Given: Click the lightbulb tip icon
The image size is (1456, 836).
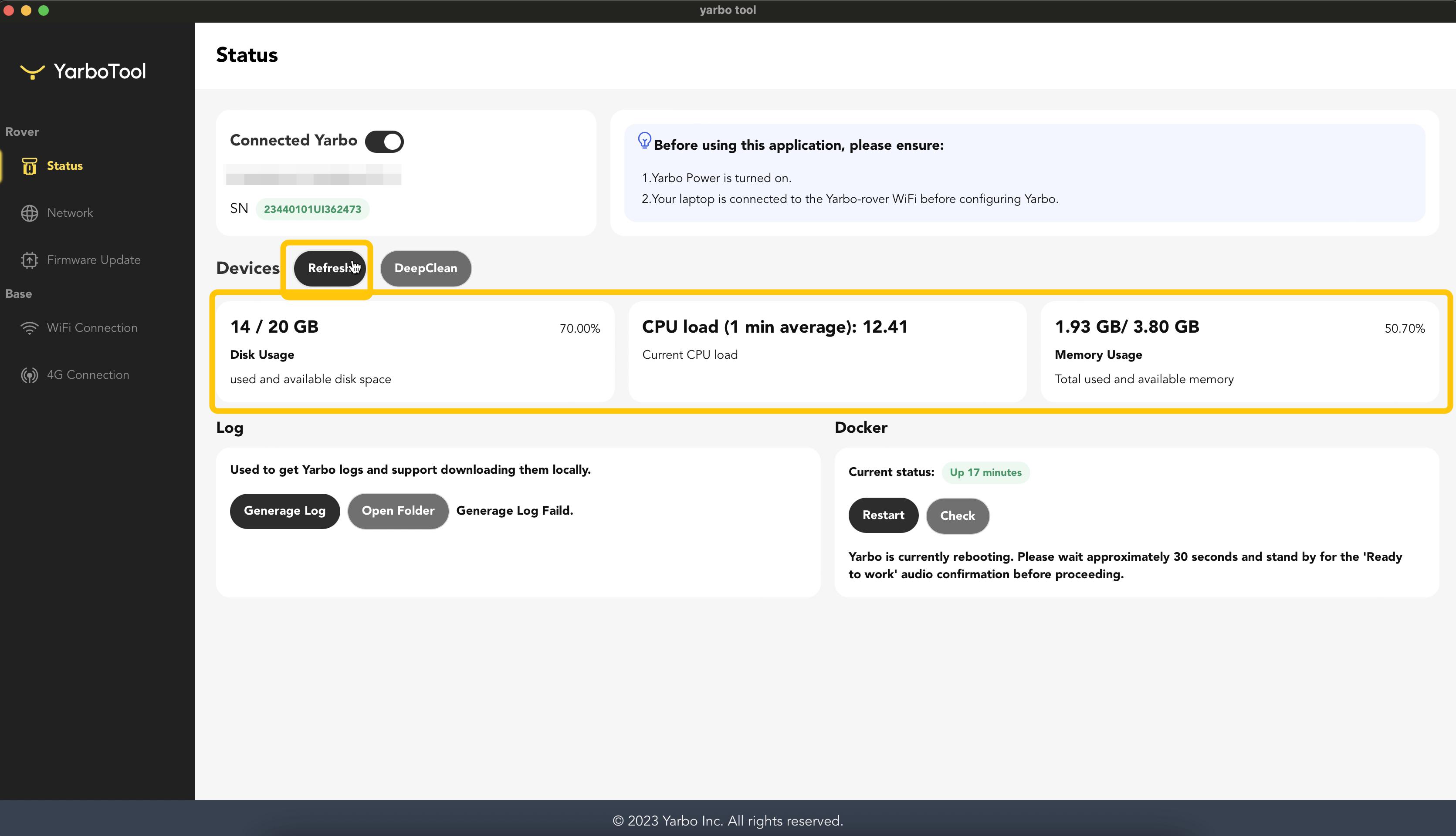Looking at the screenshot, I should (644, 140).
